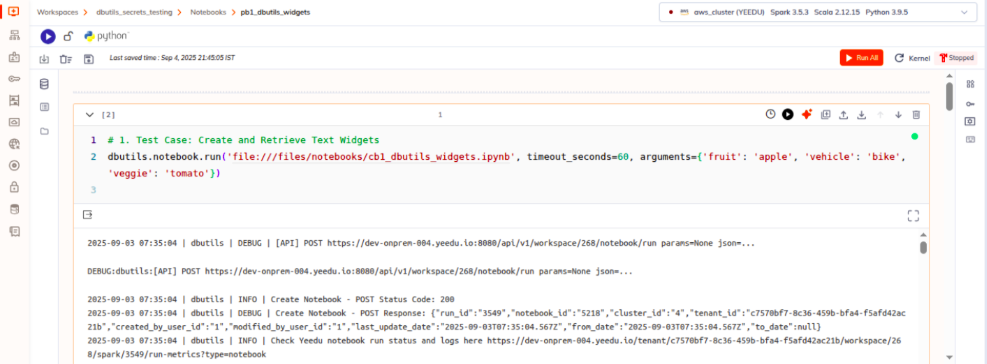987x364 pixels.
Task: Open the briefcase jobs icon in left nav
Action: [14, 57]
